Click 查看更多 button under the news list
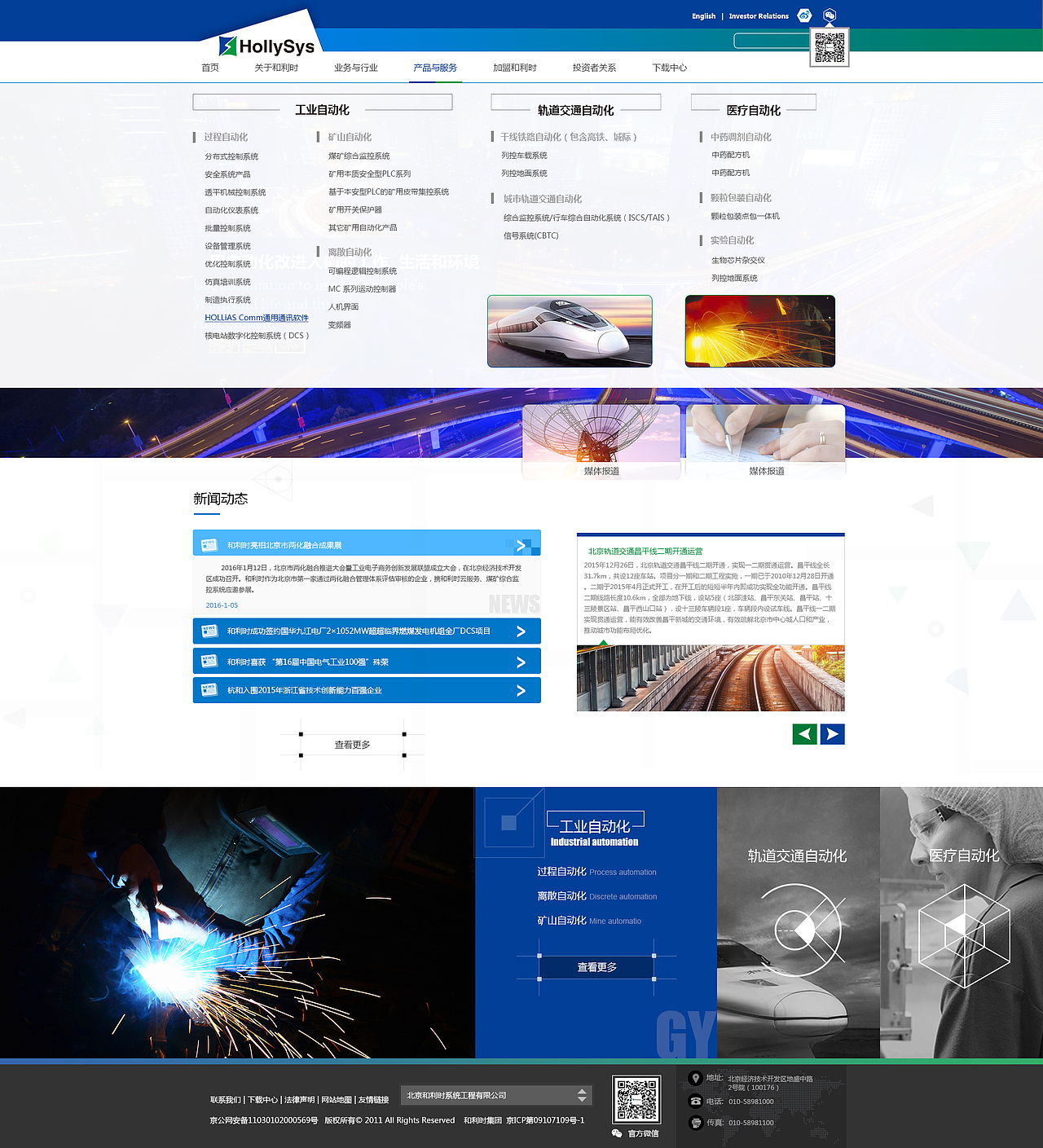 coord(352,745)
